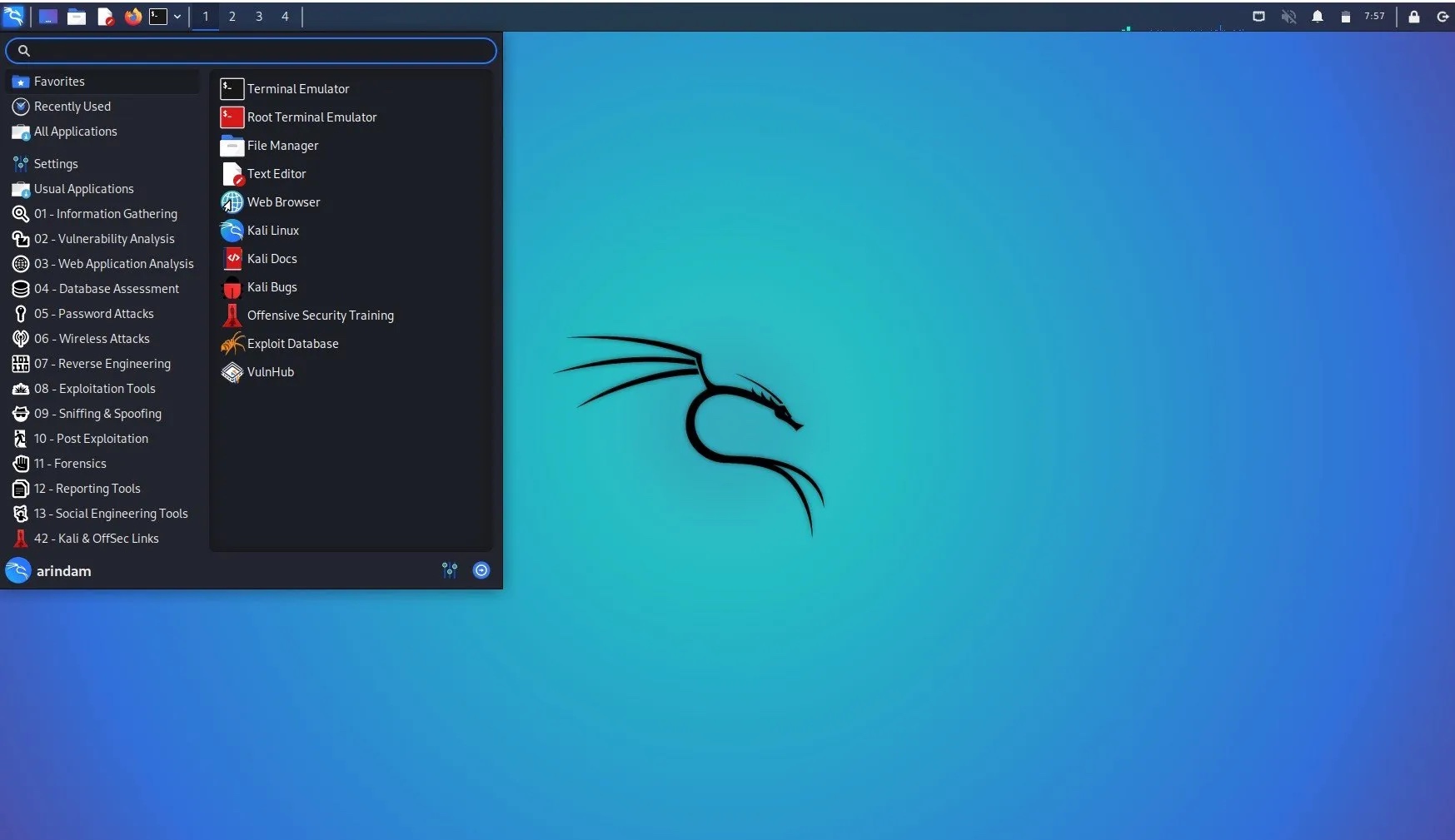The width and height of the screenshot is (1455, 840).
Task: Click the Kali dragon menu icon on the panel
Action: [13, 16]
